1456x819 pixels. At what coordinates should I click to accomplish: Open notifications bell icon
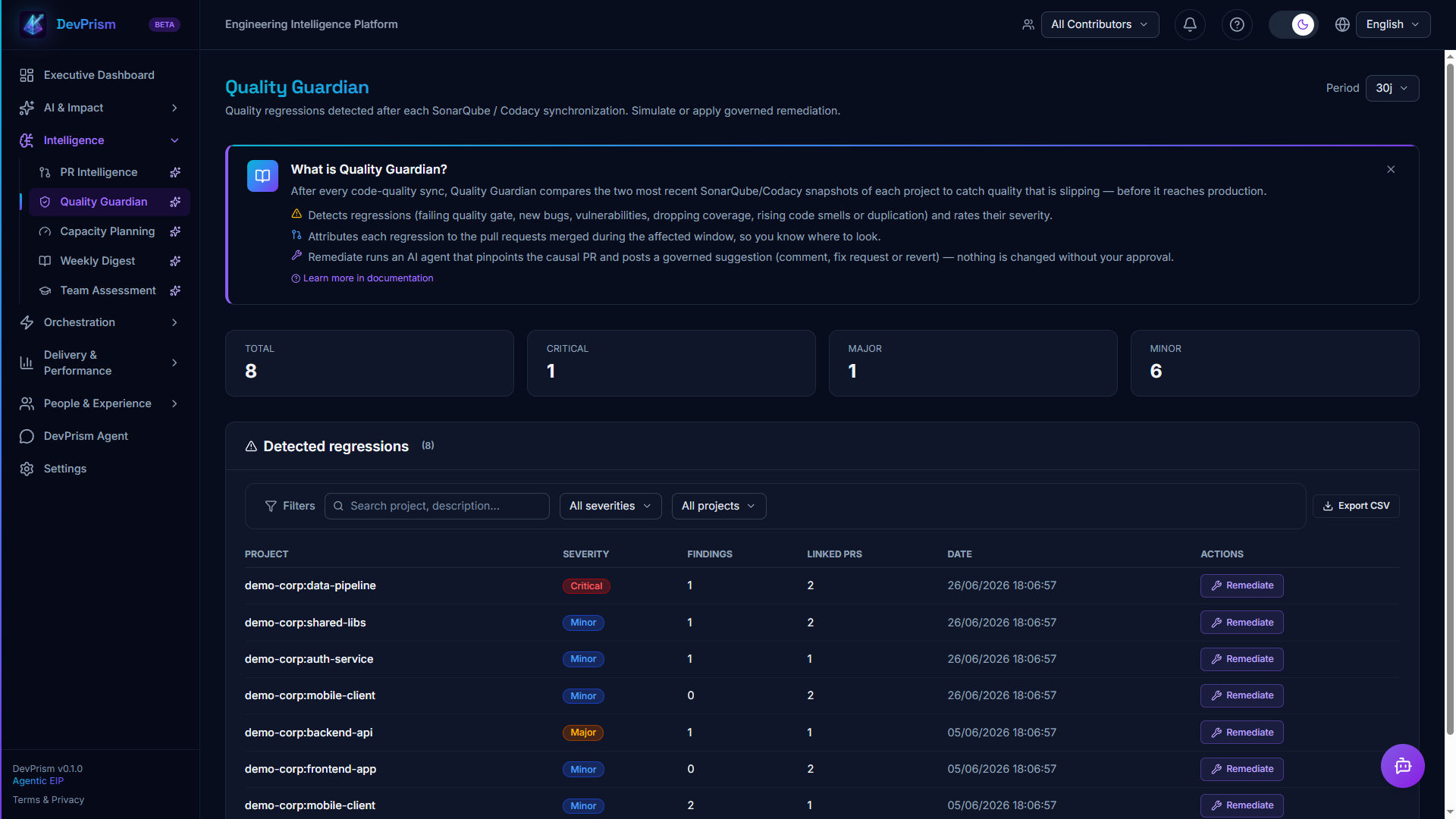pyautogui.click(x=1190, y=24)
